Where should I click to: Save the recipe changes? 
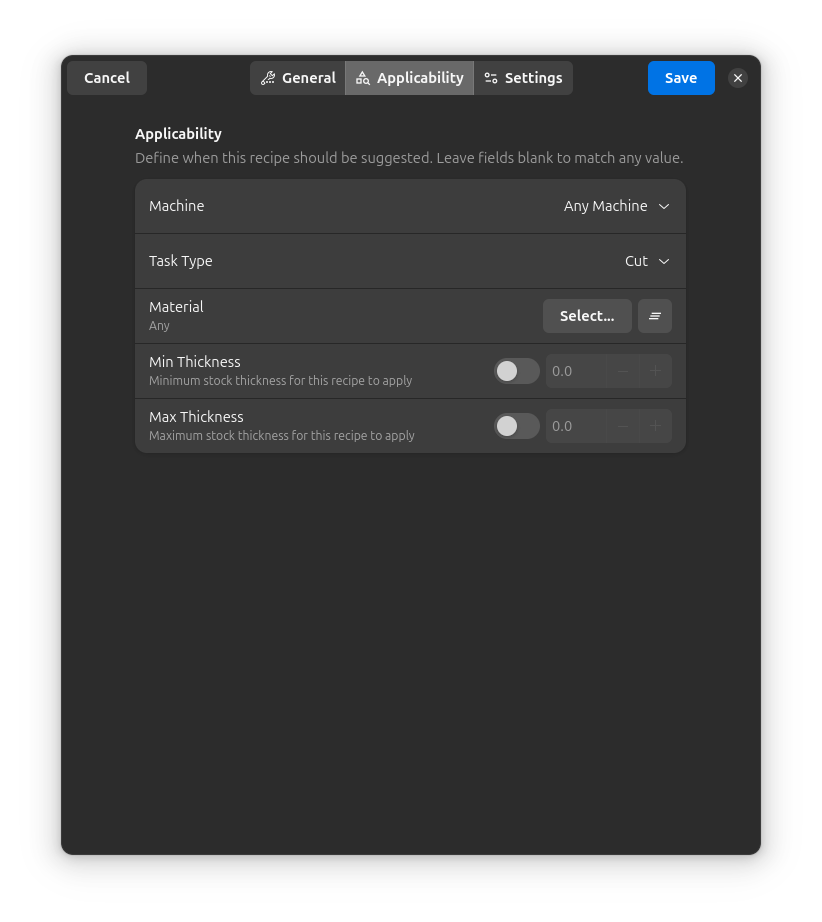click(x=681, y=77)
